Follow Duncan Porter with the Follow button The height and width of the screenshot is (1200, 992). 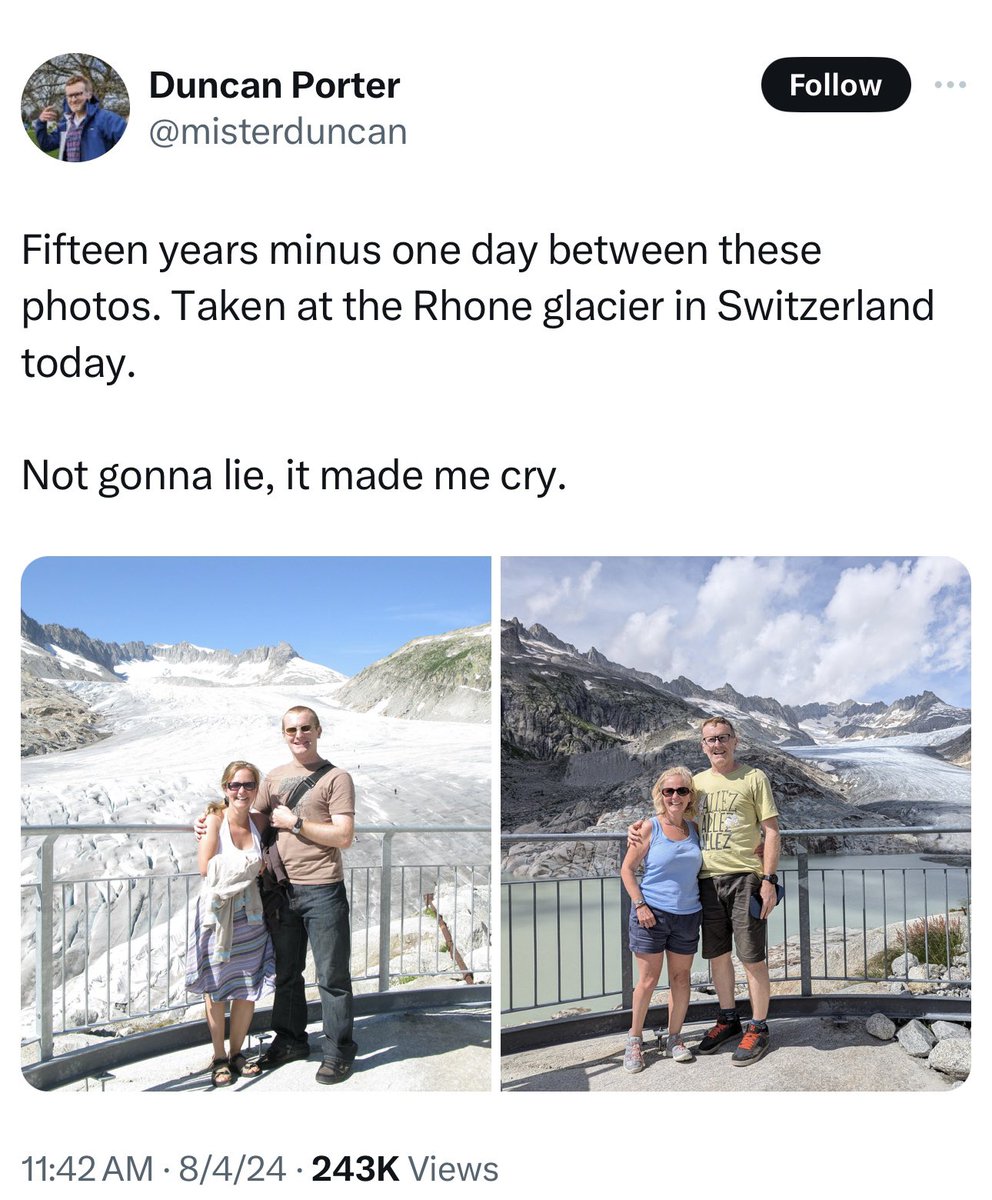835,85
